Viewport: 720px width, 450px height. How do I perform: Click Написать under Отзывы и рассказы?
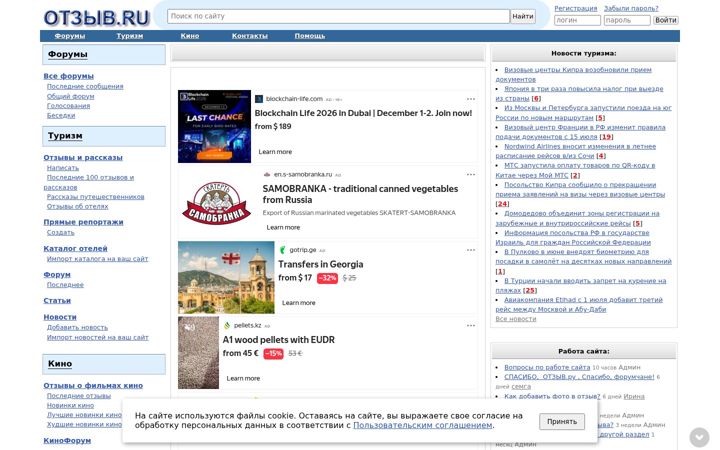[63, 168]
